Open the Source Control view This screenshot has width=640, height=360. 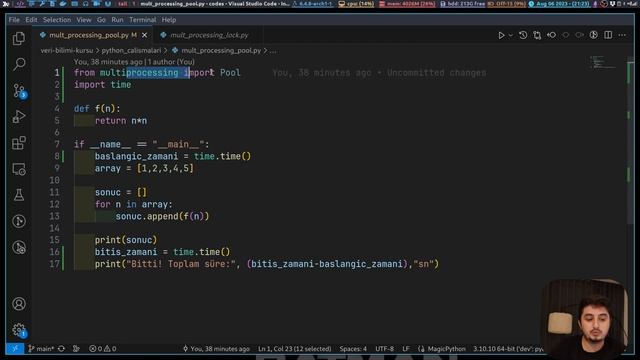19,91
